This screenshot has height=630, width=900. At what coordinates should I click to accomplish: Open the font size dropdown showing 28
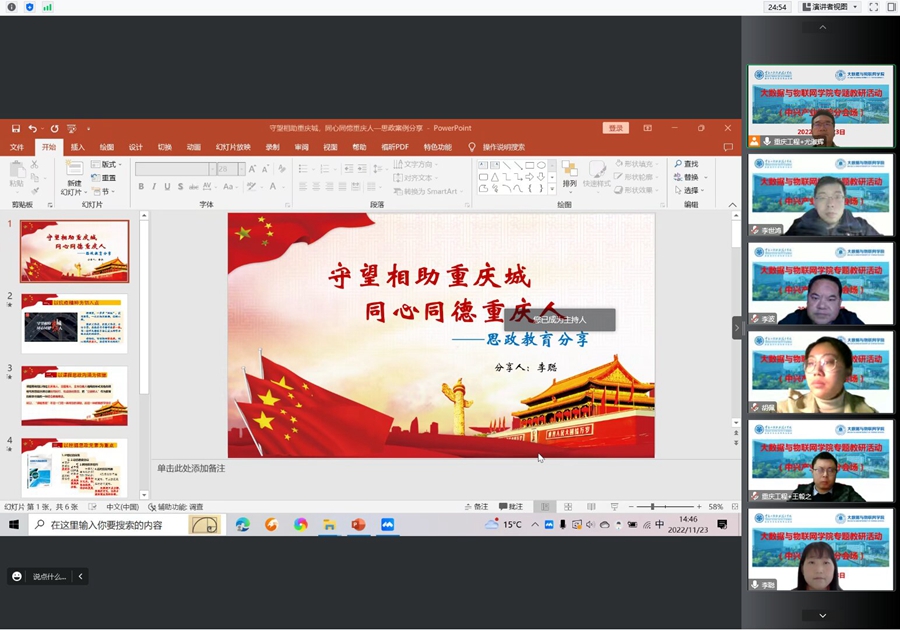(242, 169)
